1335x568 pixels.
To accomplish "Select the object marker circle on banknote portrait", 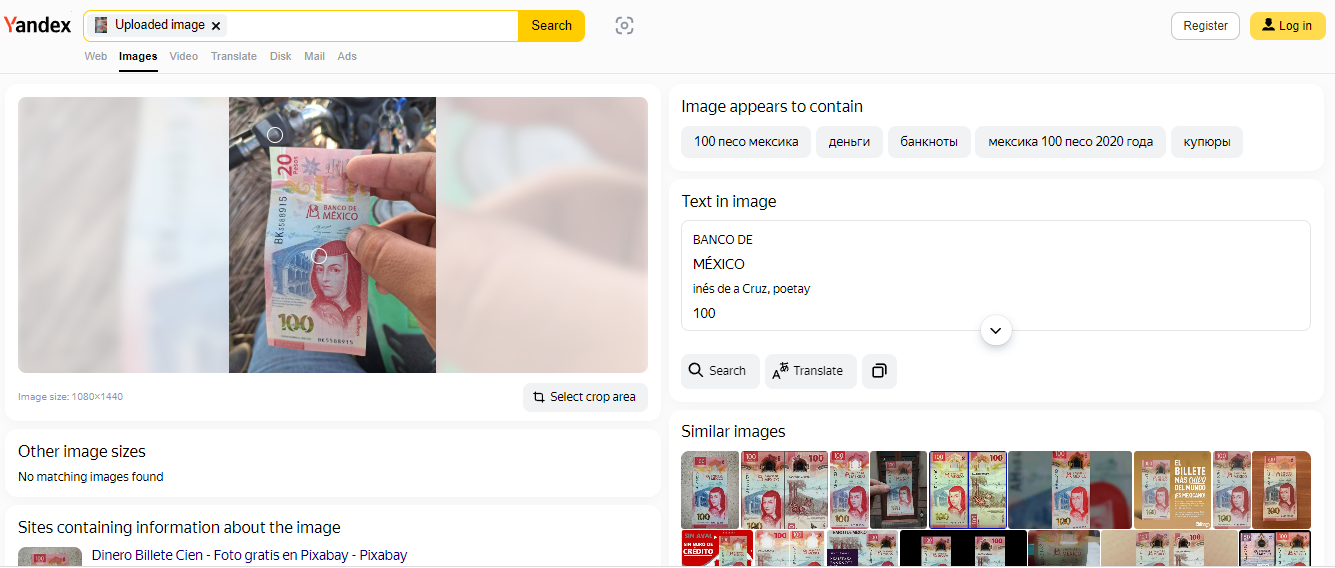I will click(319, 256).
